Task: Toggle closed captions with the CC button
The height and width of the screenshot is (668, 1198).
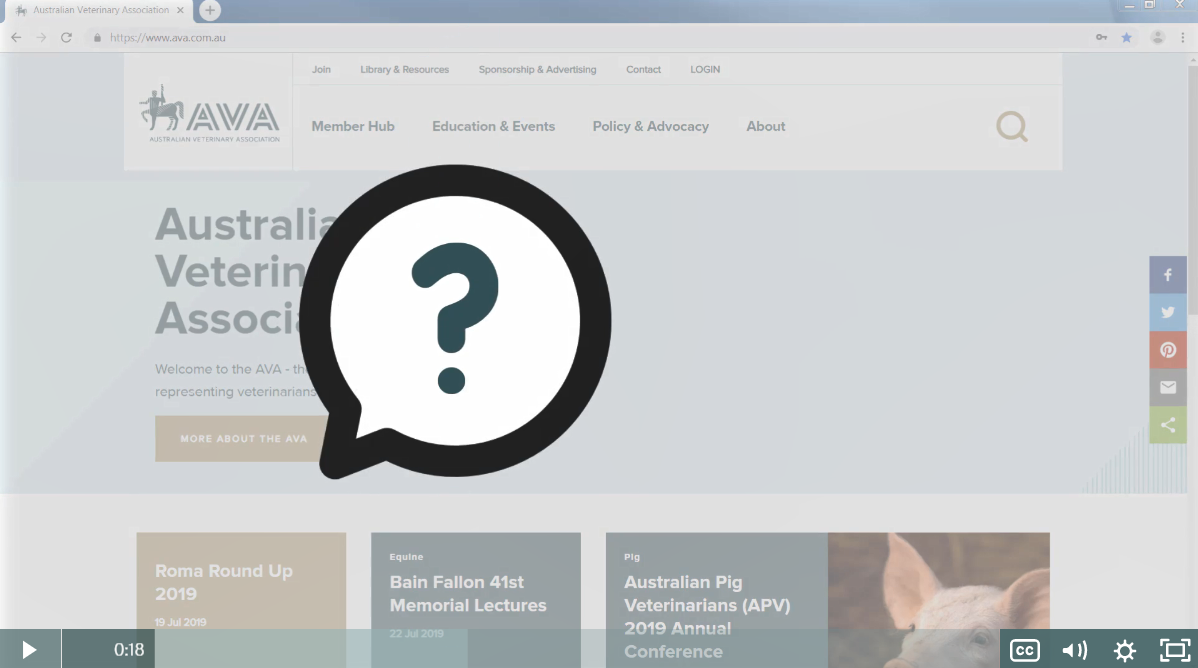Action: 1025,650
